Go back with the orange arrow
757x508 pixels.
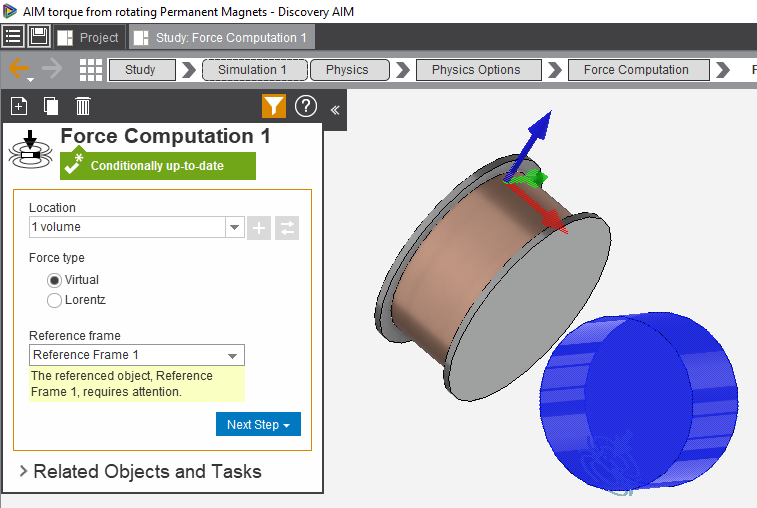pos(18,68)
